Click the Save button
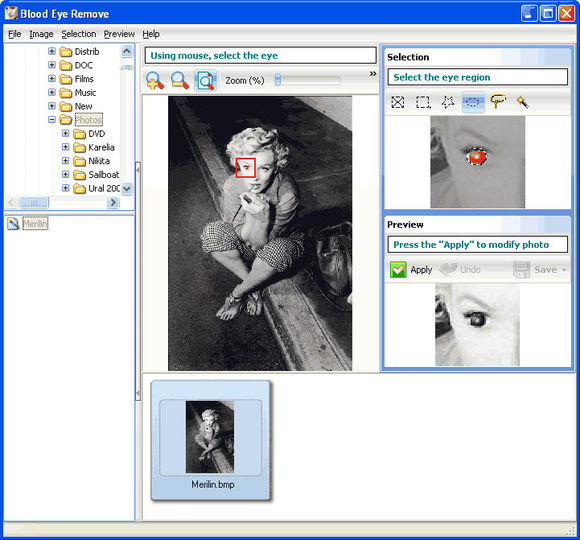 click(x=535, y=270)
